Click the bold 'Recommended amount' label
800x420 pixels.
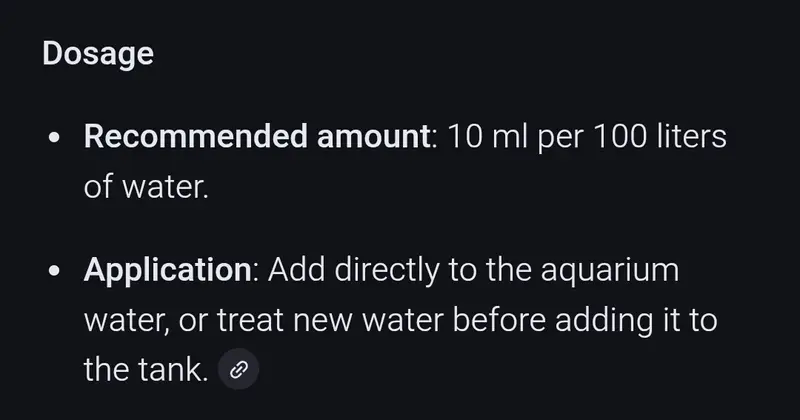pyautogui.click(x=255, y=138)
